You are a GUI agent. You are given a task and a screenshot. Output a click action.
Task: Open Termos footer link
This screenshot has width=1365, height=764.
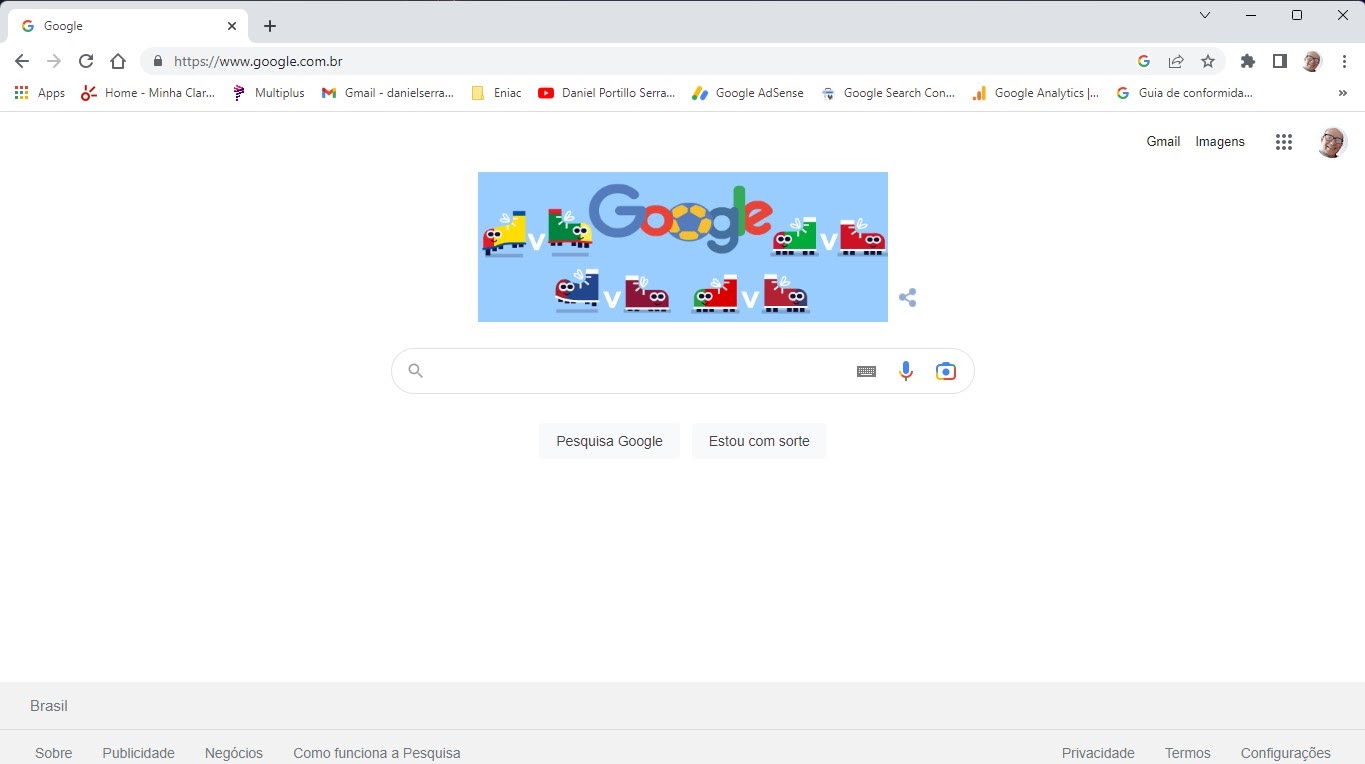click(x=1188, y=753)
